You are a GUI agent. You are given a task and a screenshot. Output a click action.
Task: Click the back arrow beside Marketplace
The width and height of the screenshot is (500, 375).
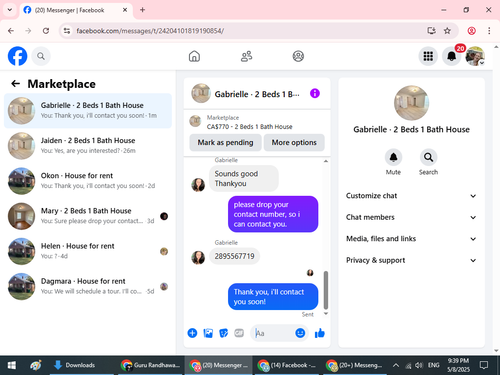point(16,84)
